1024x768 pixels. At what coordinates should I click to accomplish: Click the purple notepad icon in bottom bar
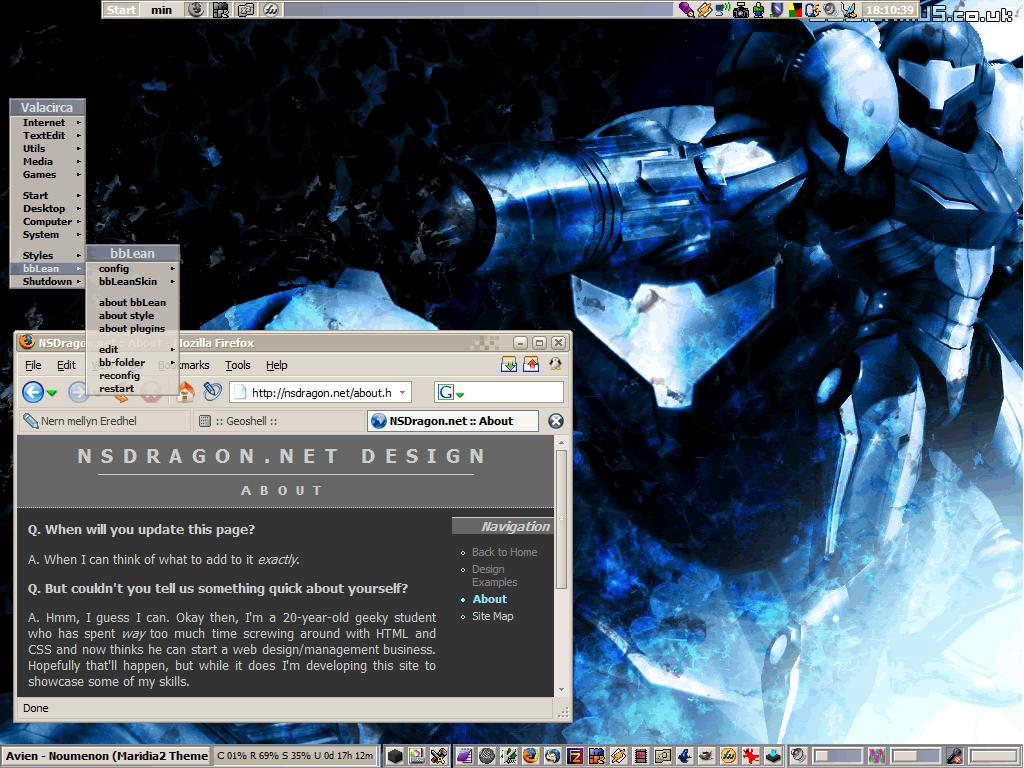coord(465,756)
